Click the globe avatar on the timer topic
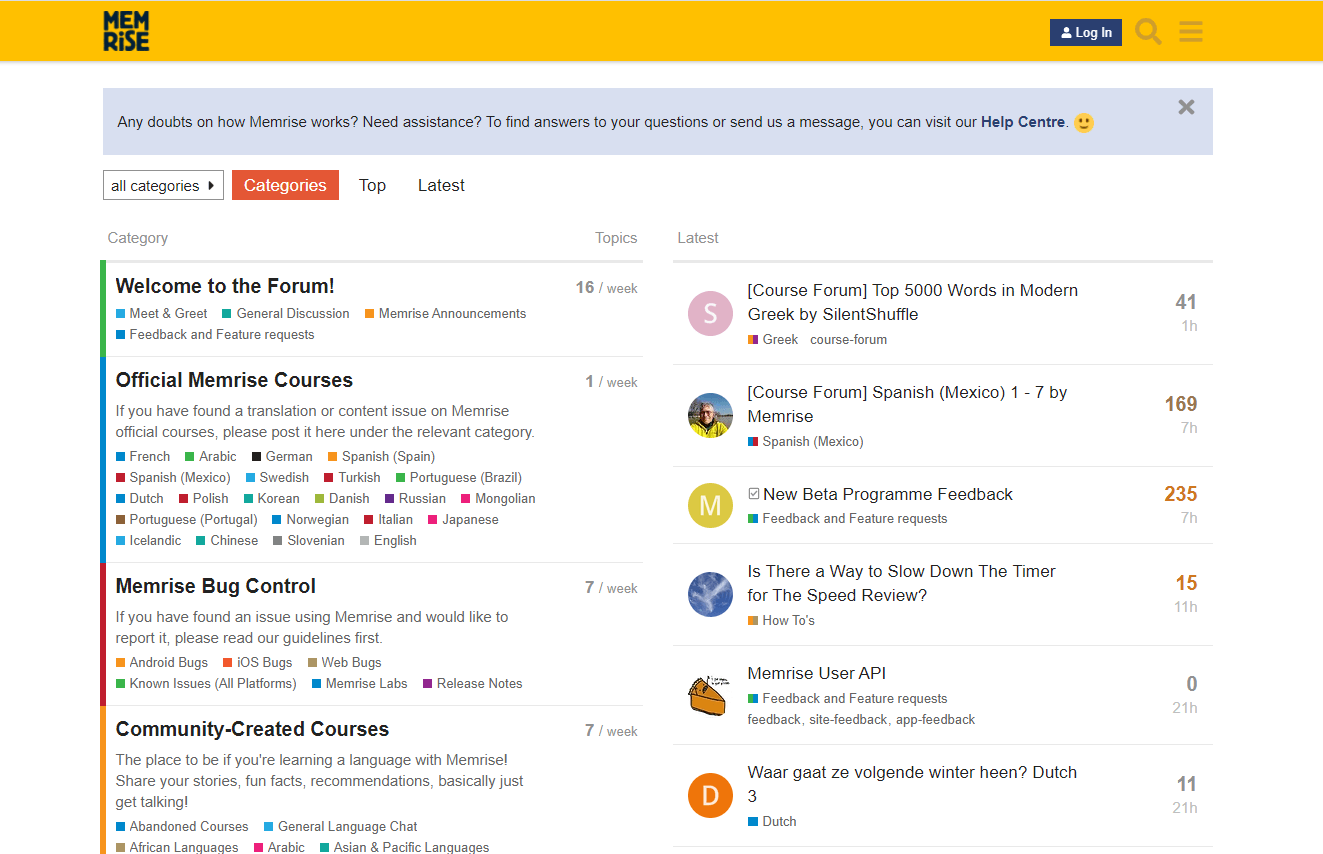The height and width of the screenshot is (854, 1323). click(x=710, y=593)
